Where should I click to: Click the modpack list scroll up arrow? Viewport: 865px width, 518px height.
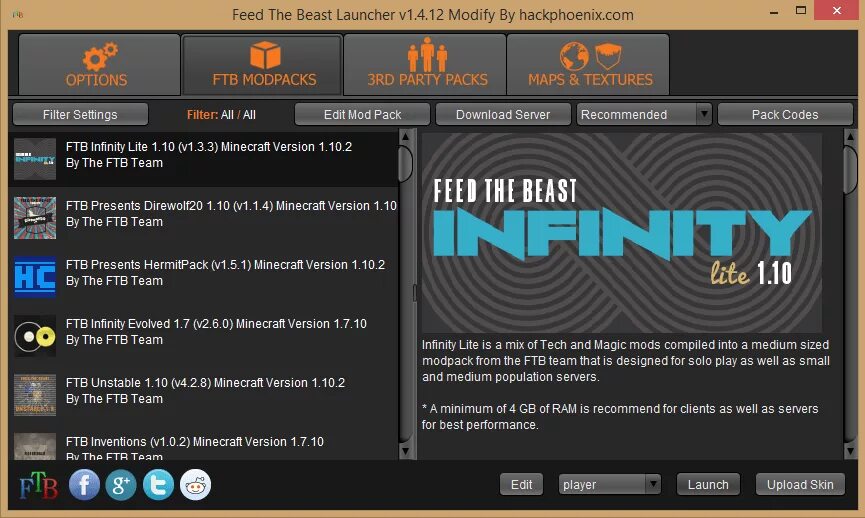pos(405,136)
